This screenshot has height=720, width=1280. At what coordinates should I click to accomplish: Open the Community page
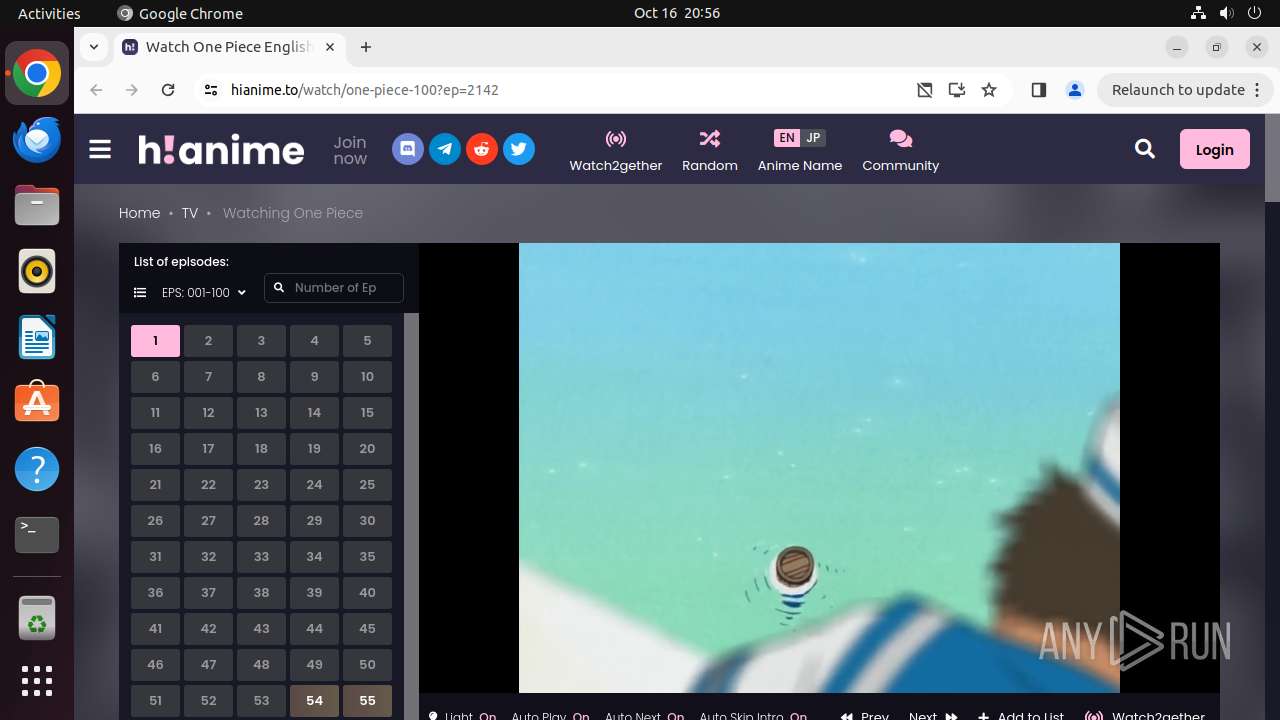click(x=901, y=150)
